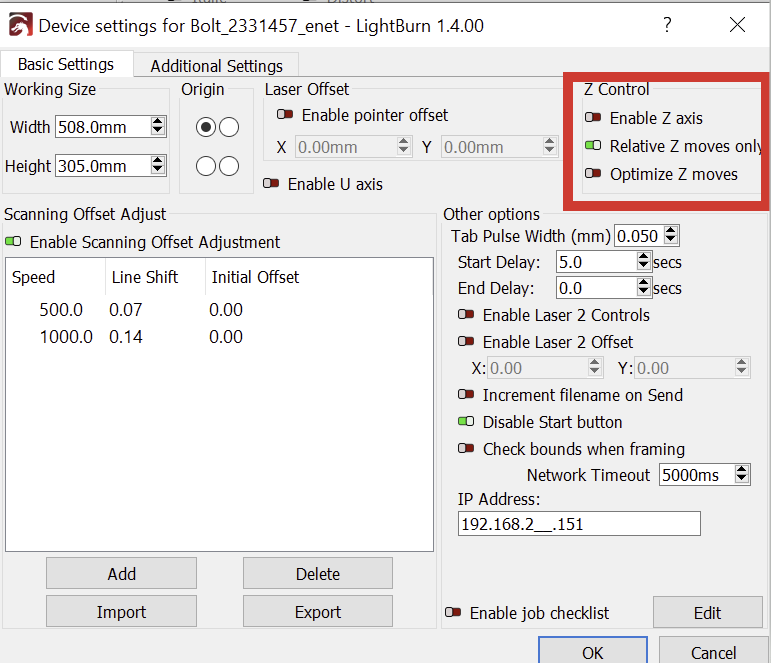Screen dimensions: 771x663
Task: Click the IP Address input field
Action: (x=579, y=524)
